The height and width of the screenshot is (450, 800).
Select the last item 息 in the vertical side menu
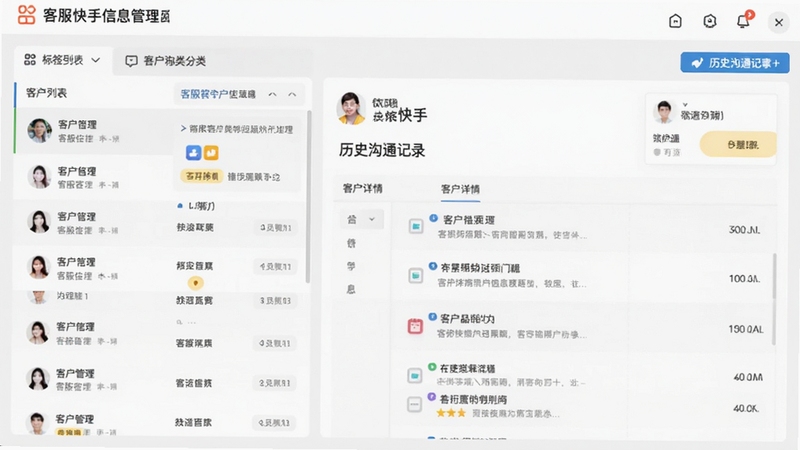pos(351,289)
